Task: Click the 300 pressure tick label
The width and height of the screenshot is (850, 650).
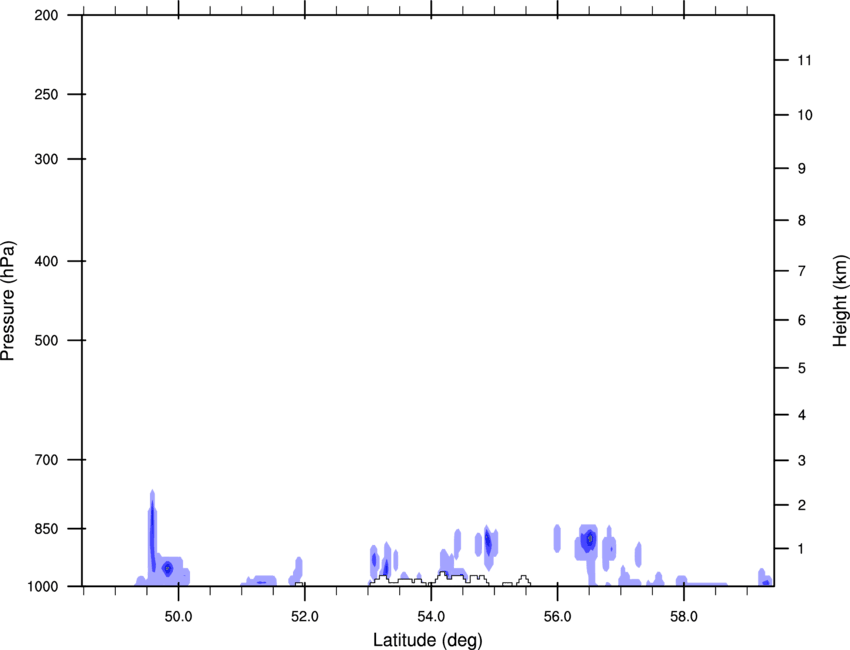Action: [46, 159]
